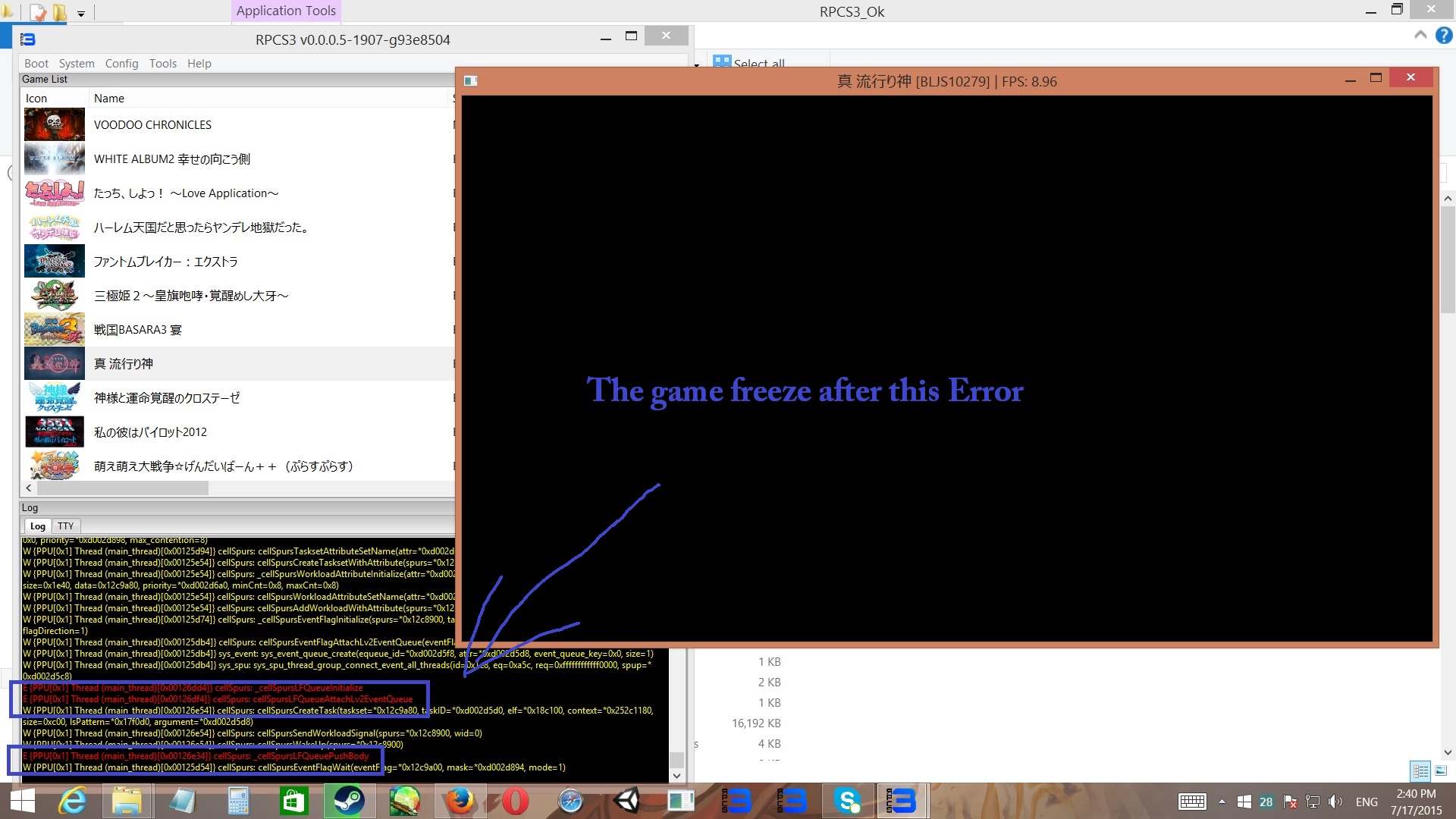Open Steam from the taskbar
Image resolution: width=1456 pixels, height=819 pixels.
coord(348,801)
